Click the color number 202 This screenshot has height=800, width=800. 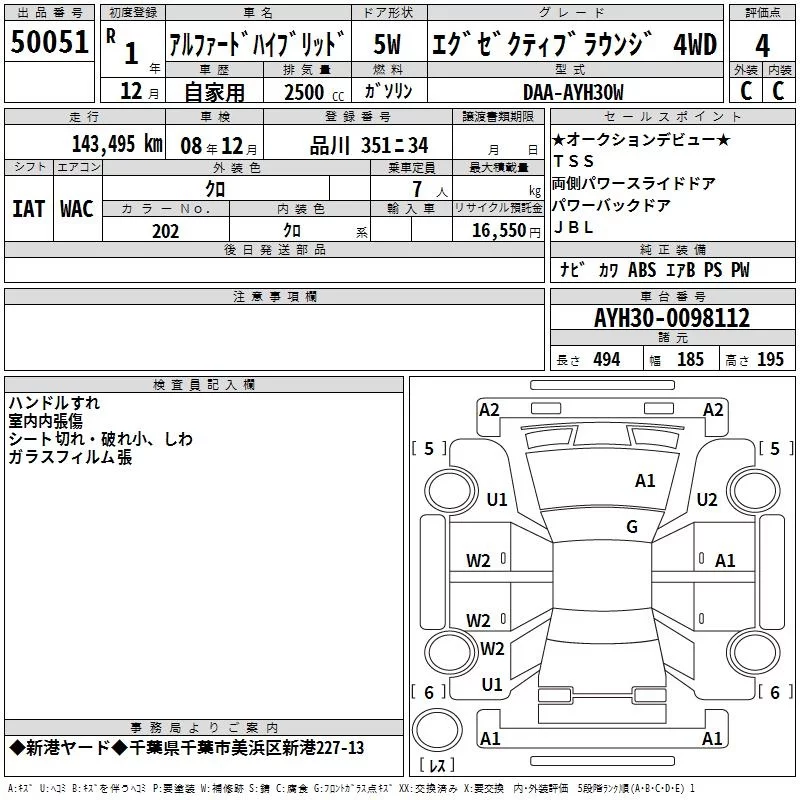[165, 231]
